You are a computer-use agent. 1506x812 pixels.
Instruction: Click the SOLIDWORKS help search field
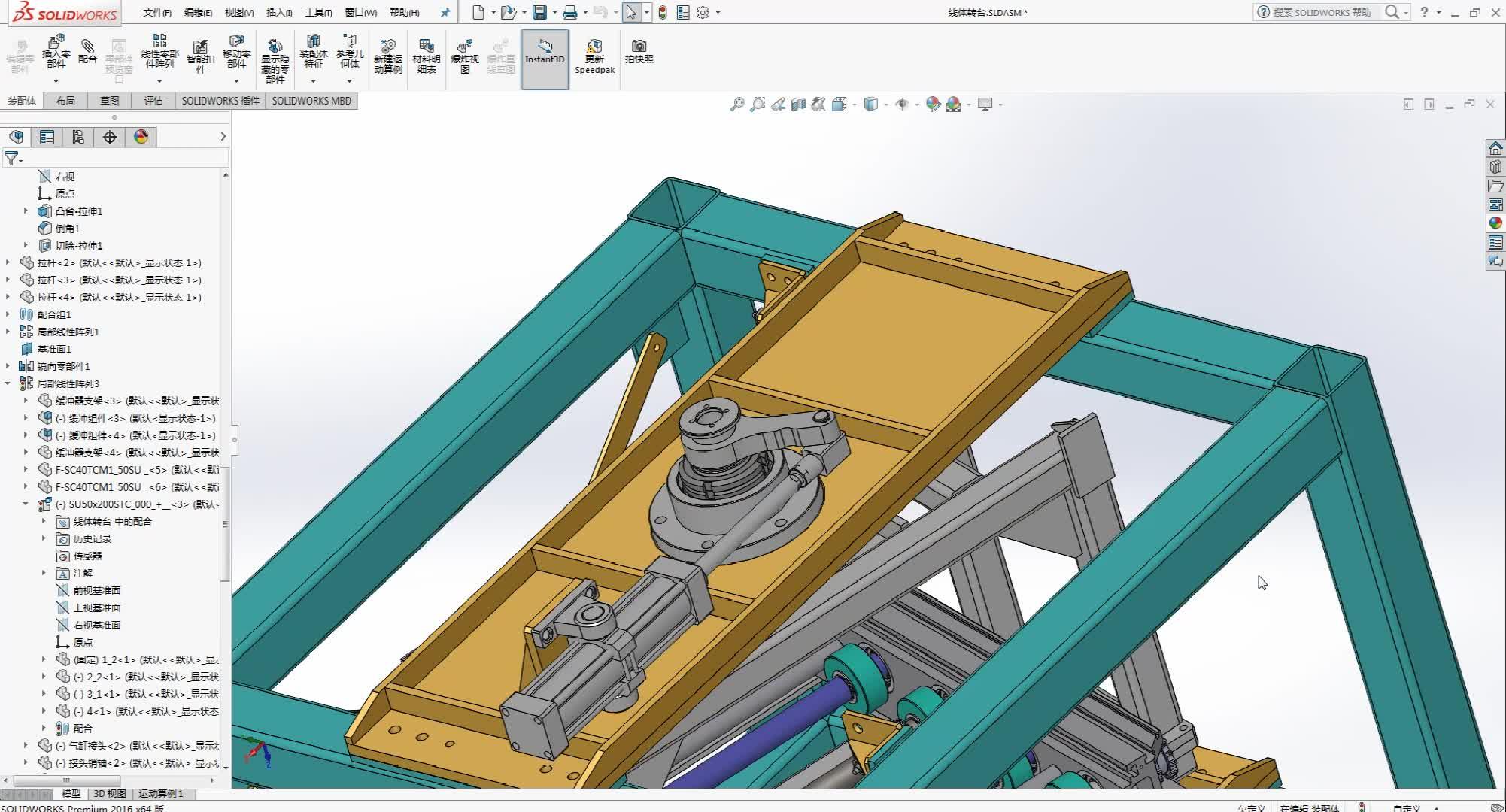coord(1322,12)
